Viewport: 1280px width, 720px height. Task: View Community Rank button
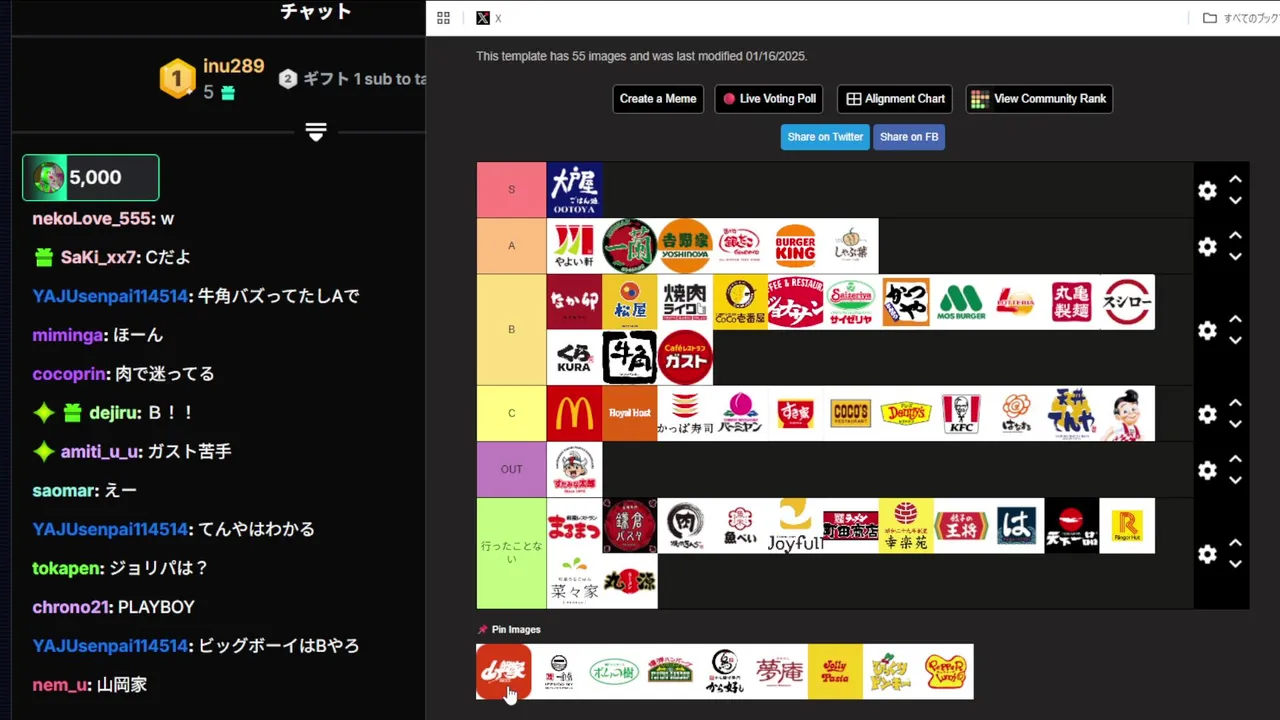click(1039, 99)
